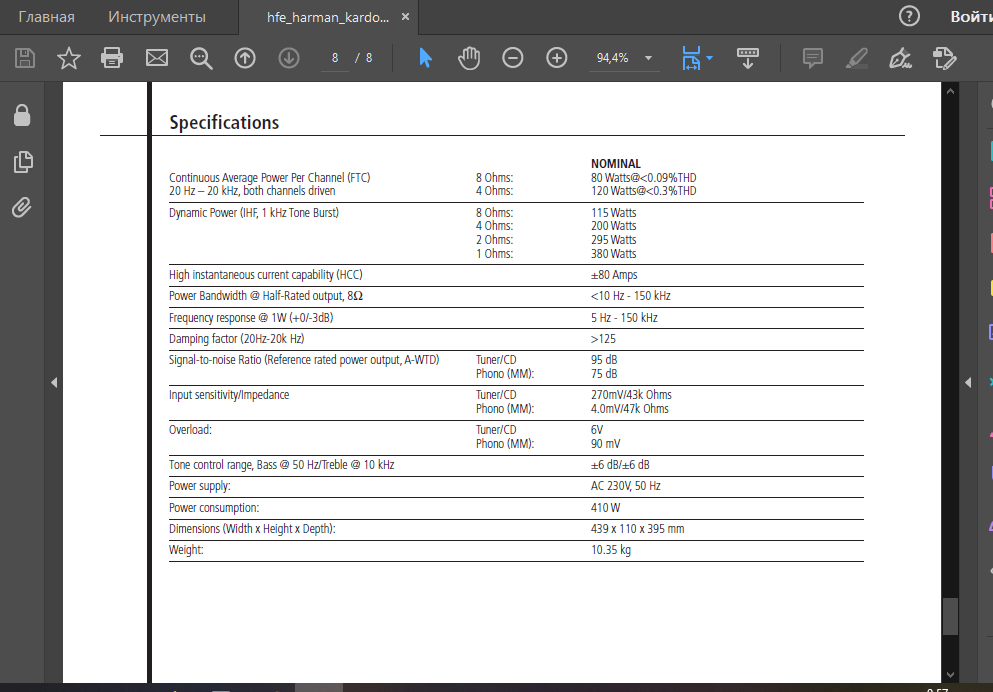Open the Инструменты tab

(x=156, y=17)
